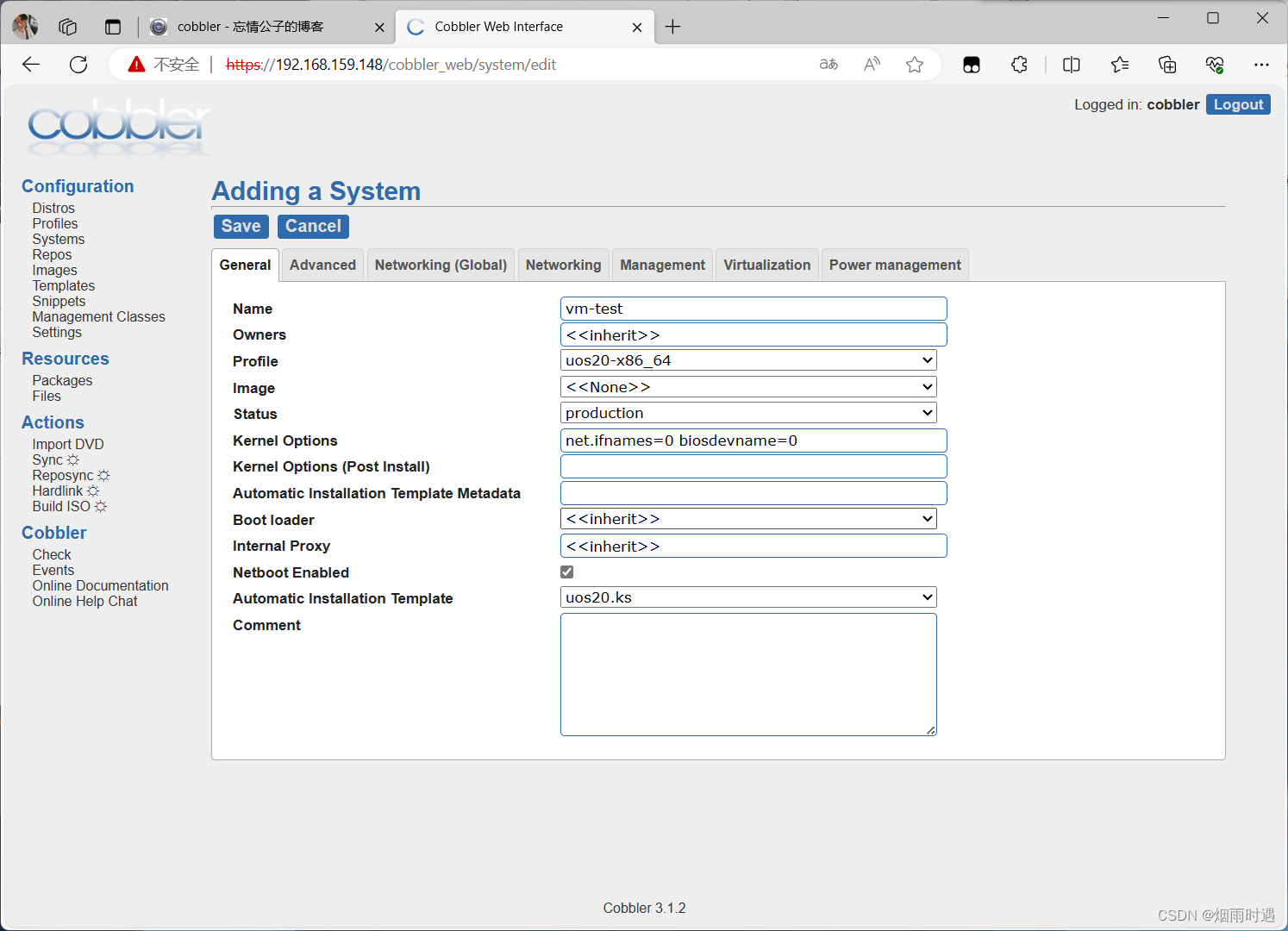
Task: Open Profiles in the sidebar
Action: click(55, 223)
